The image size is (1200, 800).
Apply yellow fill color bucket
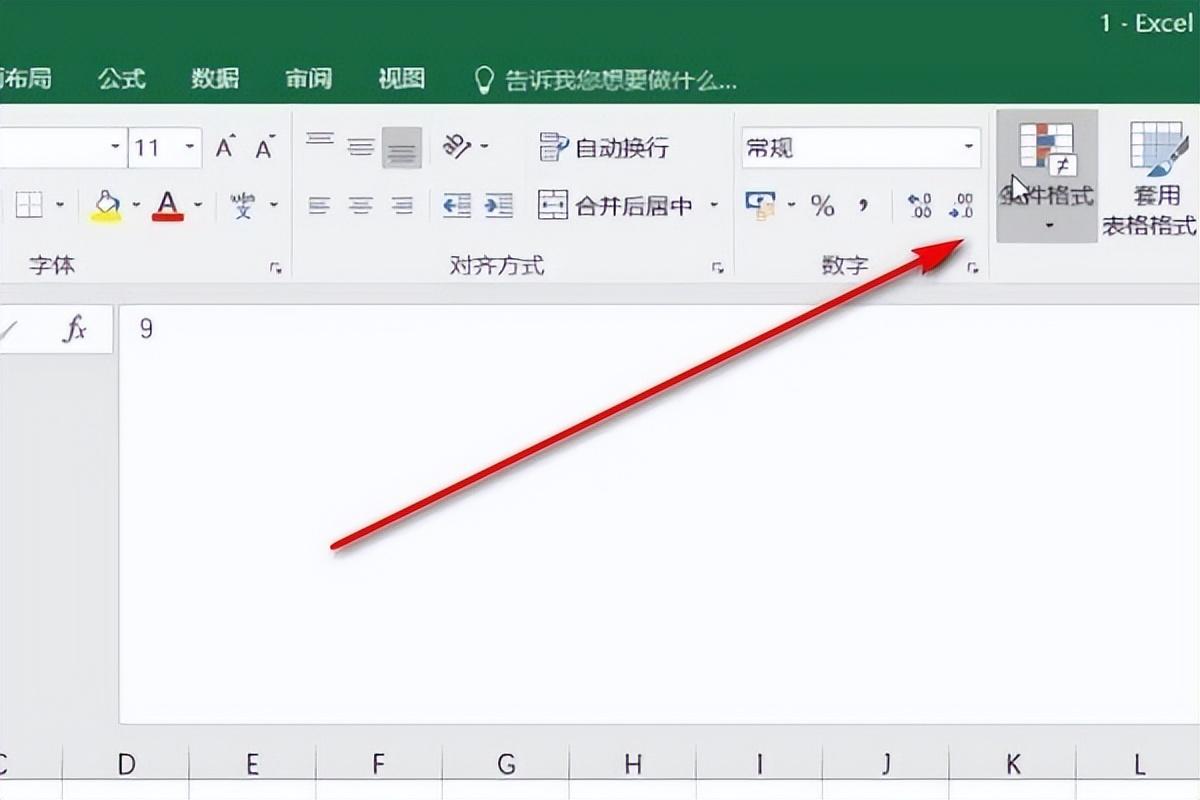click(106, 205)
